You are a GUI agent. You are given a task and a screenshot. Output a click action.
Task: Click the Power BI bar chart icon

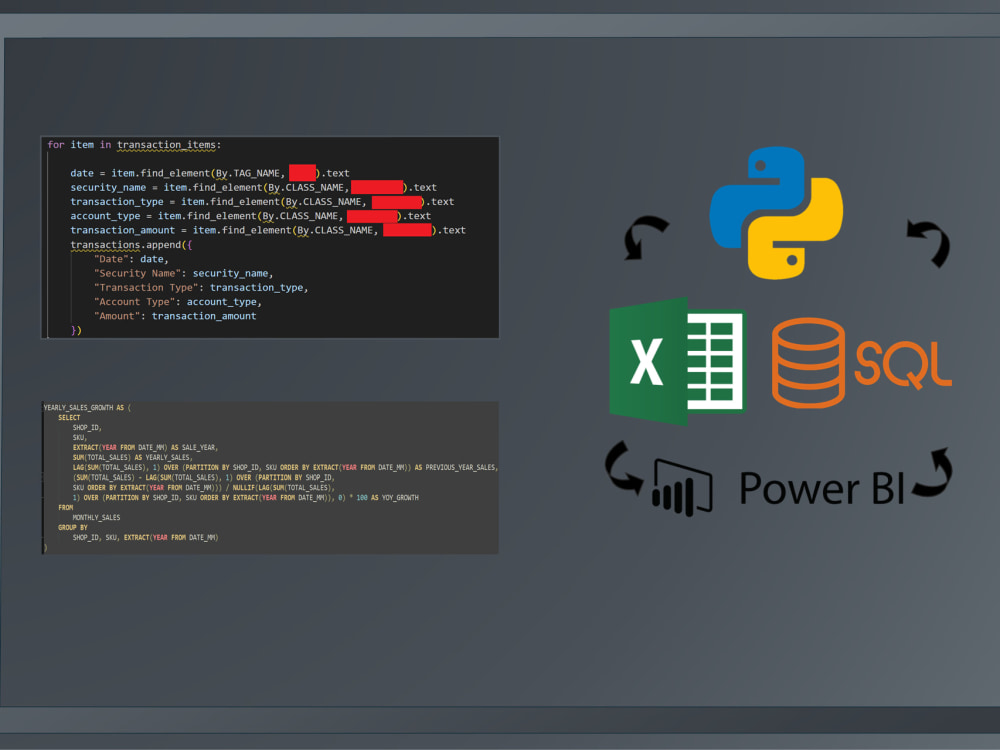(682, 487)
